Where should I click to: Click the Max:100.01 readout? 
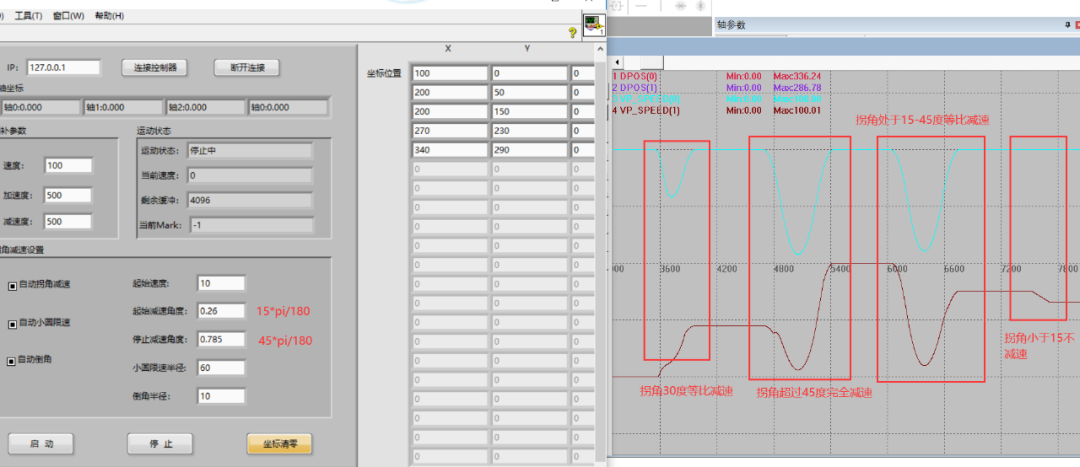[x=797, y=110]
